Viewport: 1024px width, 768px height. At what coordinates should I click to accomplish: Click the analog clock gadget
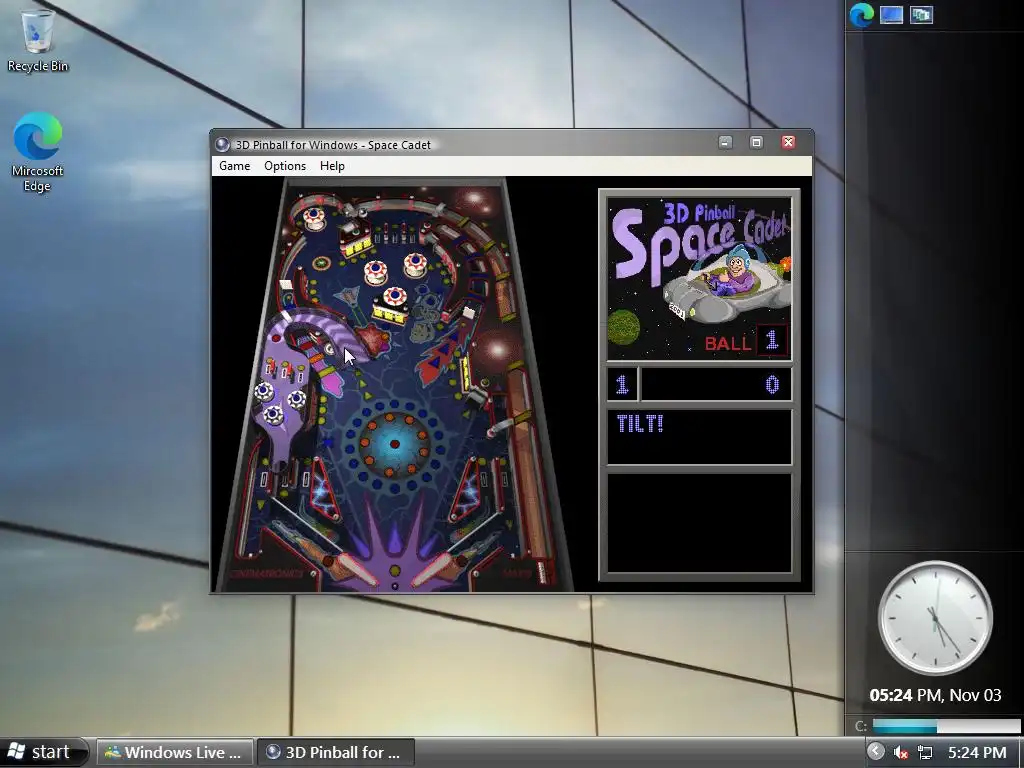coord(935,618)
